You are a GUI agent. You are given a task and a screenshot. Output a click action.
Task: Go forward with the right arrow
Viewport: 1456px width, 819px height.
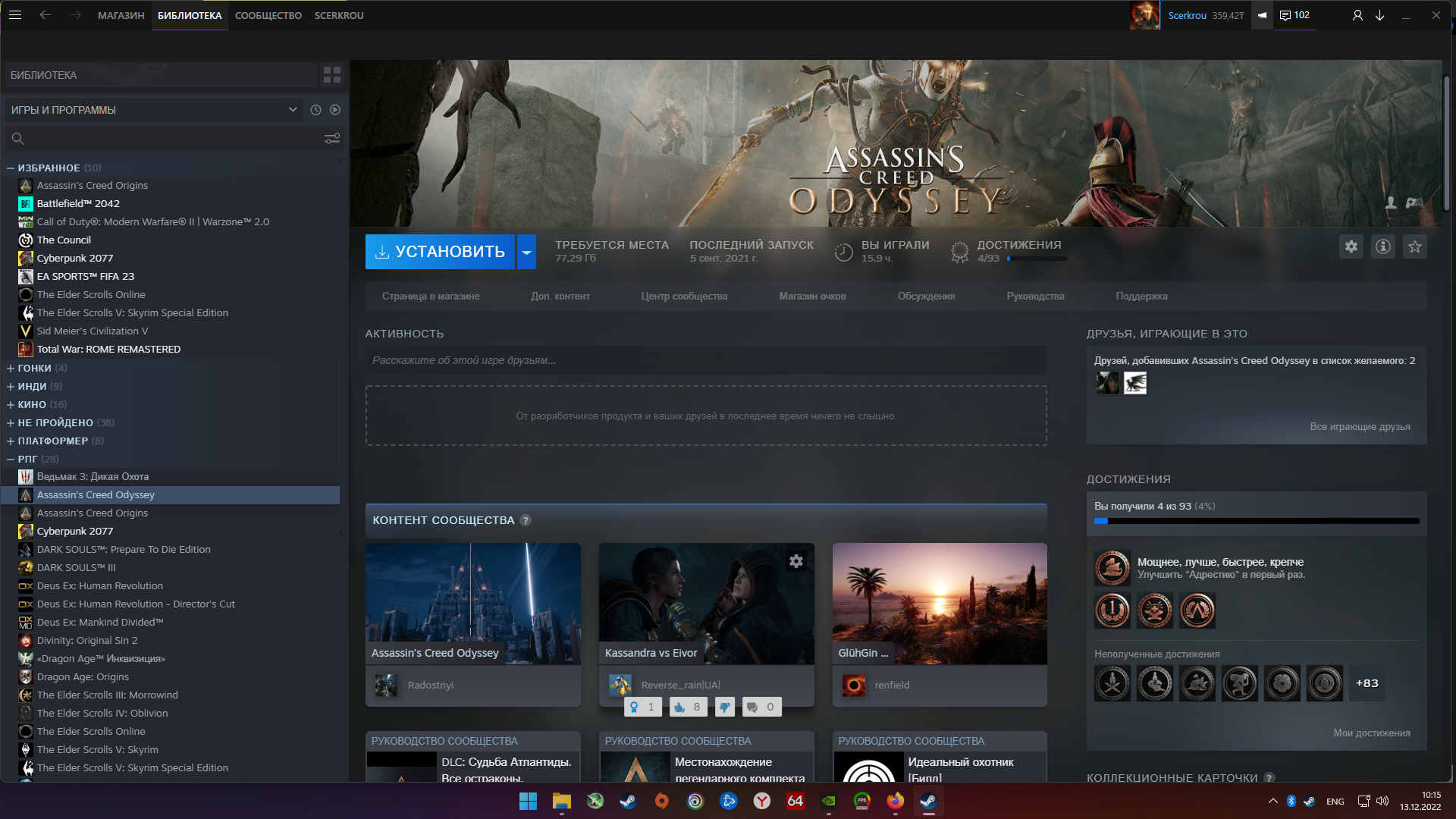pyautogui.click(x=76, y=14)
